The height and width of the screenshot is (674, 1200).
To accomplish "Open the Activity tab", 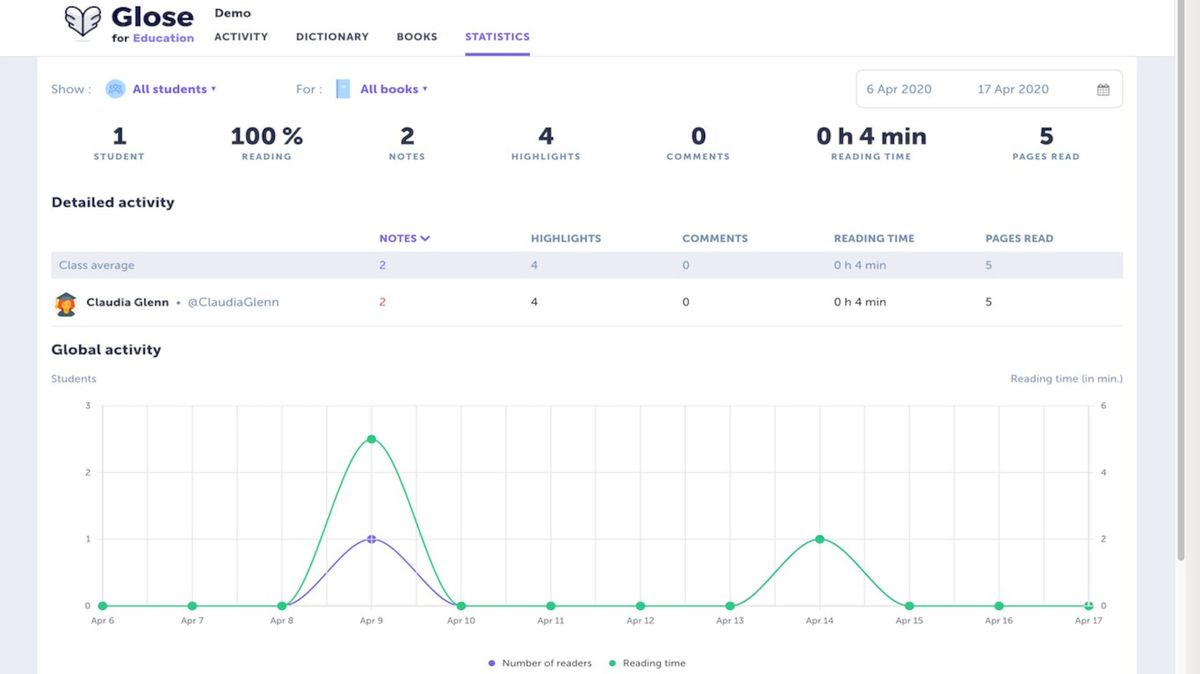I will 241,37.
